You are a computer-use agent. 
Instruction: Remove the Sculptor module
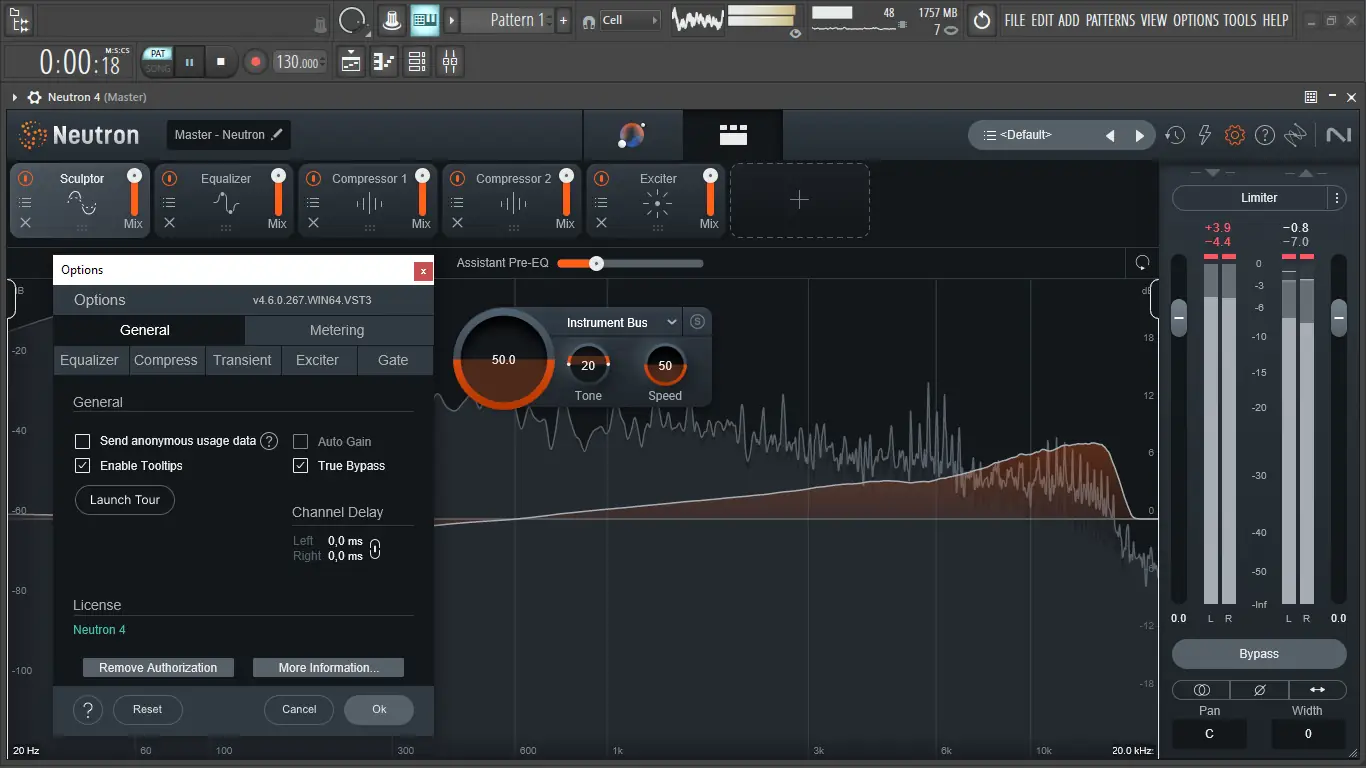pos(25,223)
